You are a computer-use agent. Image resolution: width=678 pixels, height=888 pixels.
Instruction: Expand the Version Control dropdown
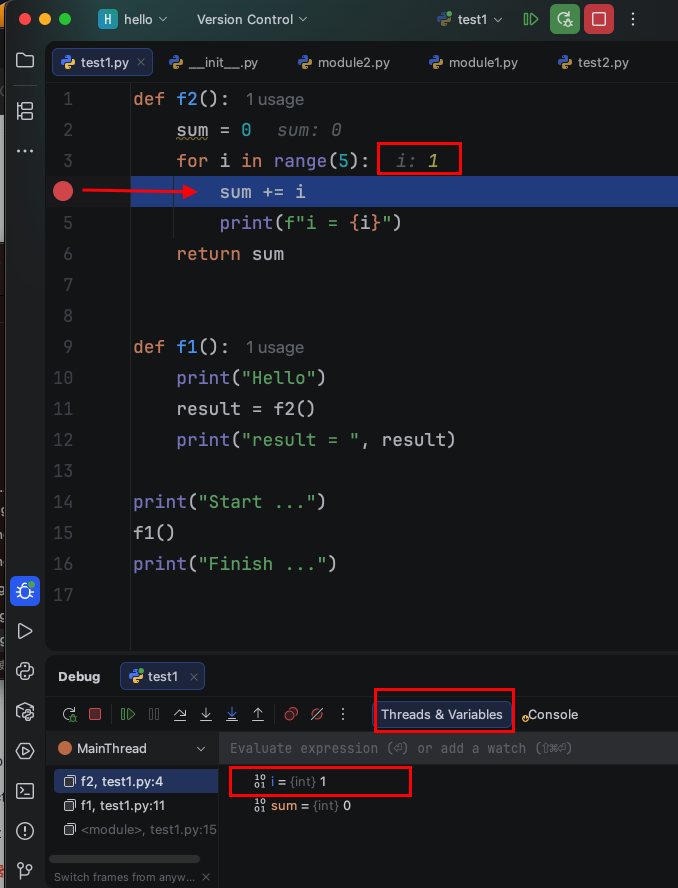click(x=252, y=19)
